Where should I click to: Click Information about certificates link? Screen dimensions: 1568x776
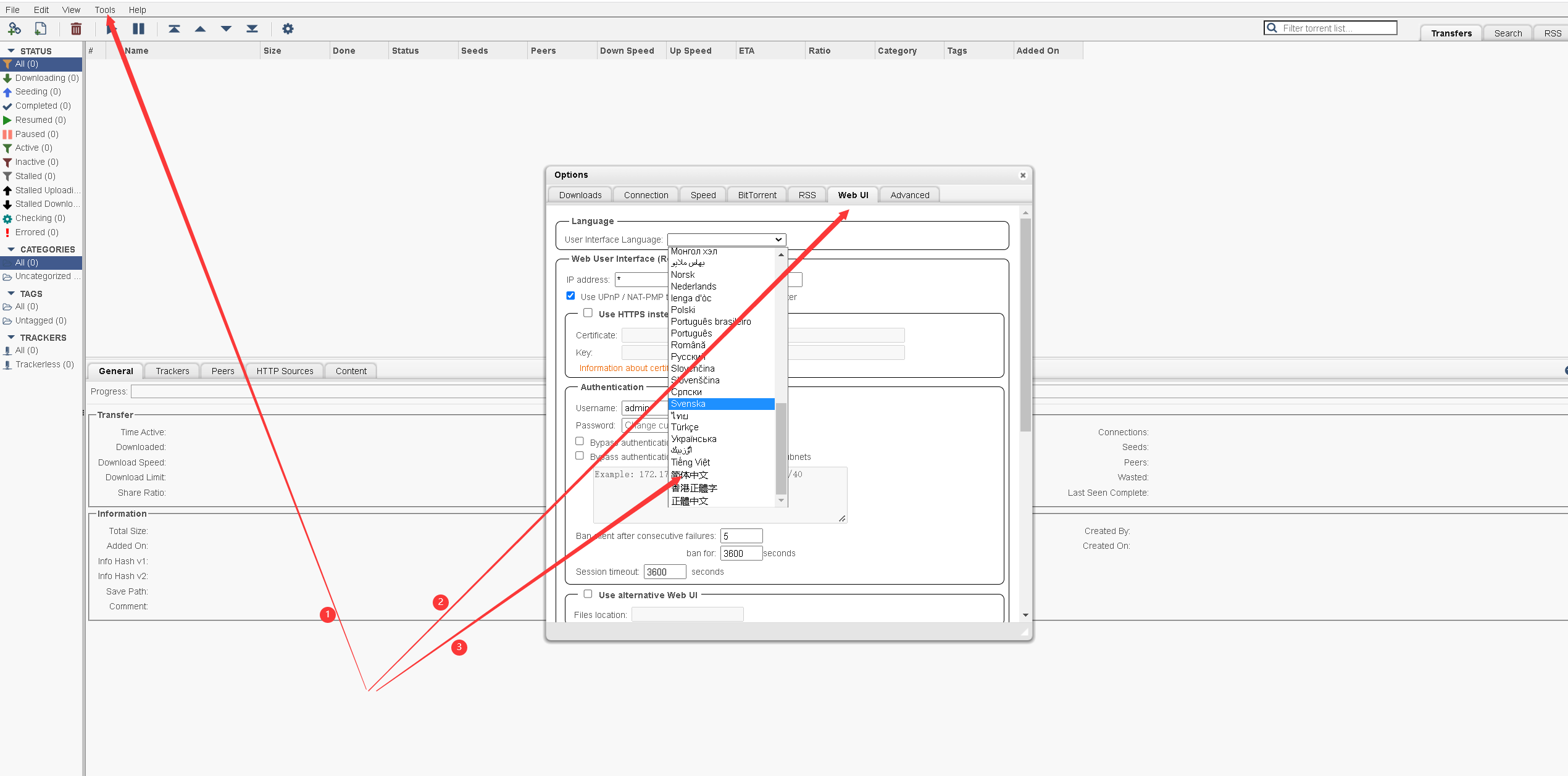622,368
